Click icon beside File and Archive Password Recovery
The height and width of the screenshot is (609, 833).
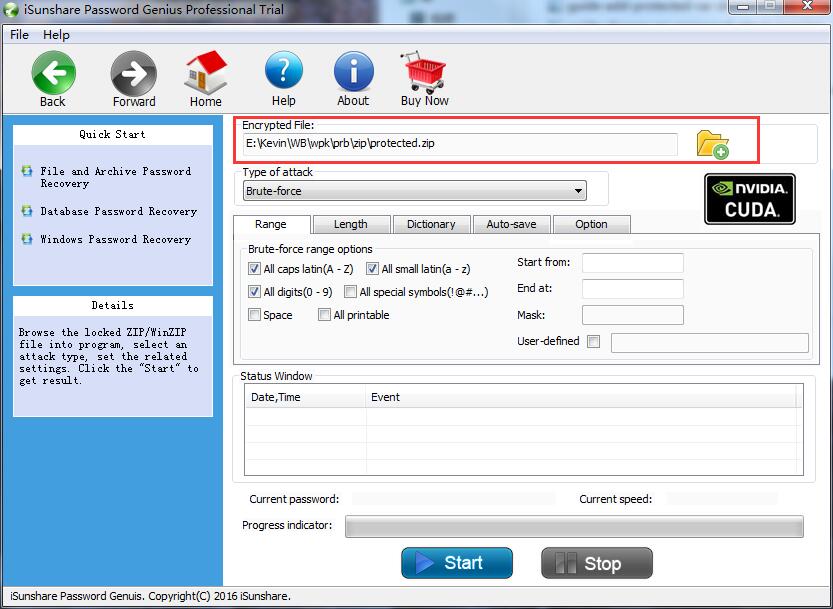(27, 171)
